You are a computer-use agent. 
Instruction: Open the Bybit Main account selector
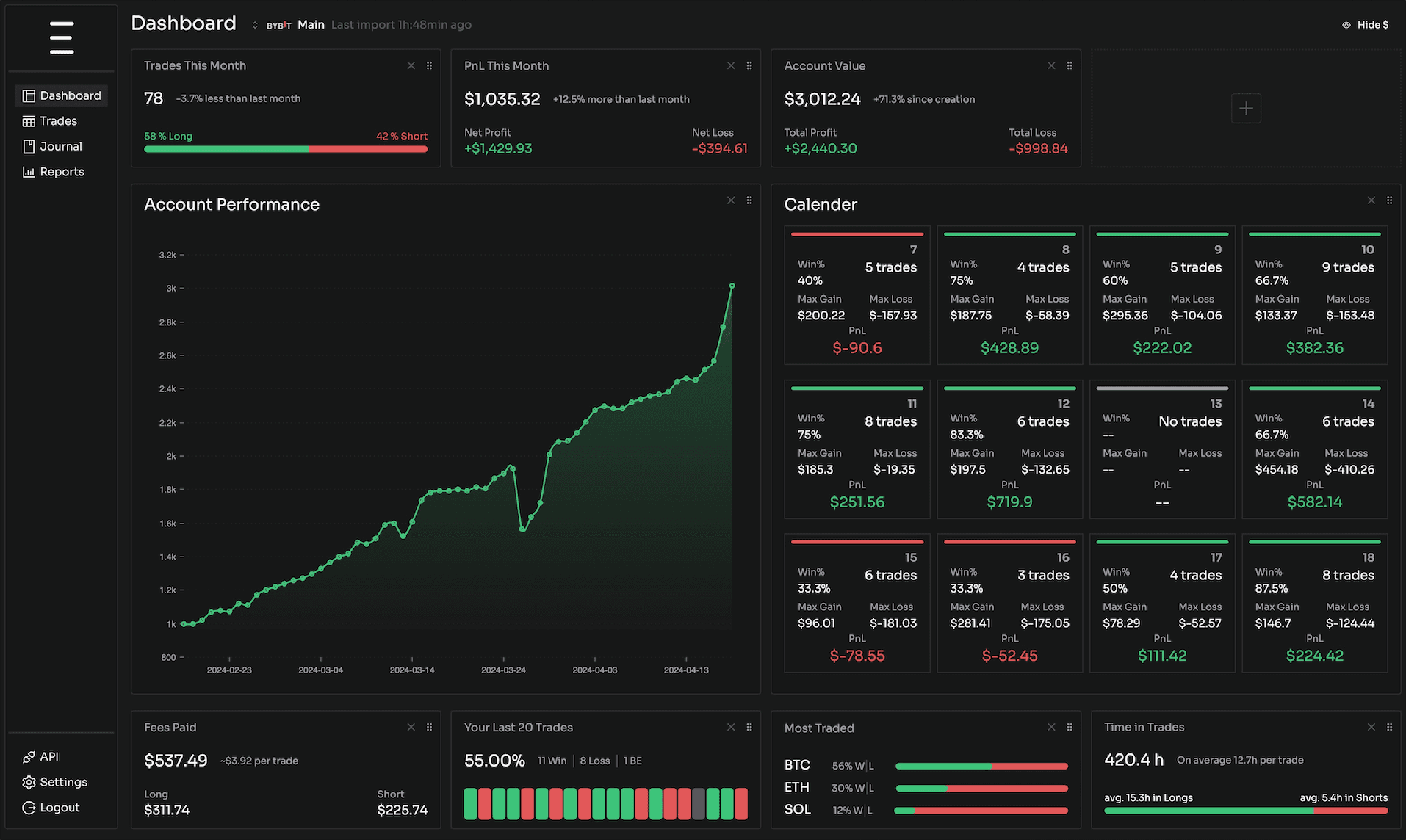coord(288,25)
